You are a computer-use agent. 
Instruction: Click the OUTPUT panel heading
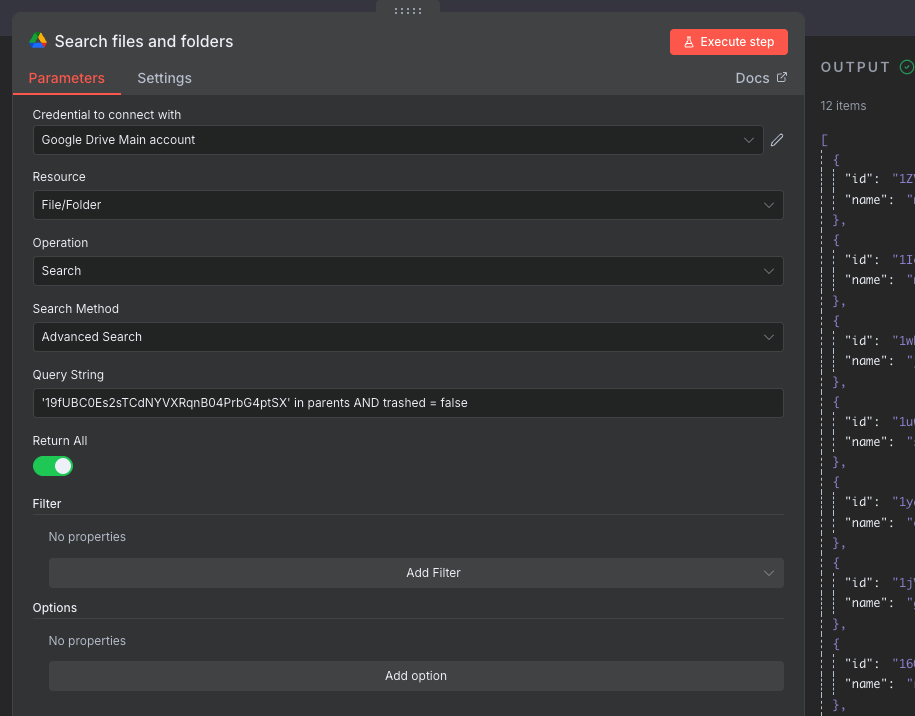[855, 67]
